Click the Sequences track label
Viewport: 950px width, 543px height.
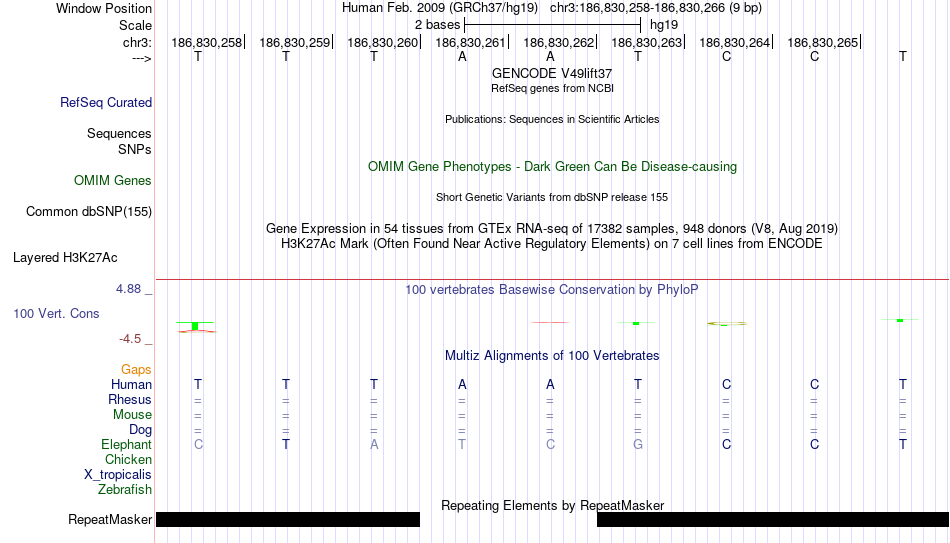coord(119,133)
